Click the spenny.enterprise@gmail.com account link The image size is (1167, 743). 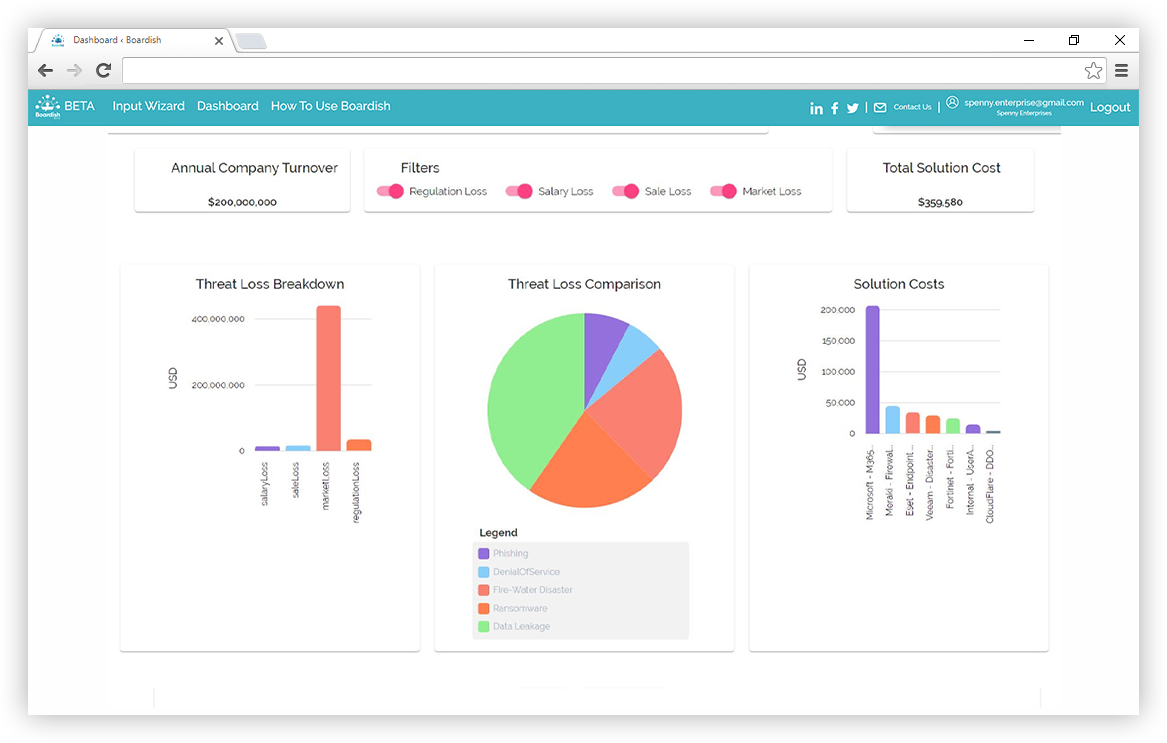(x=1023, y=103)
